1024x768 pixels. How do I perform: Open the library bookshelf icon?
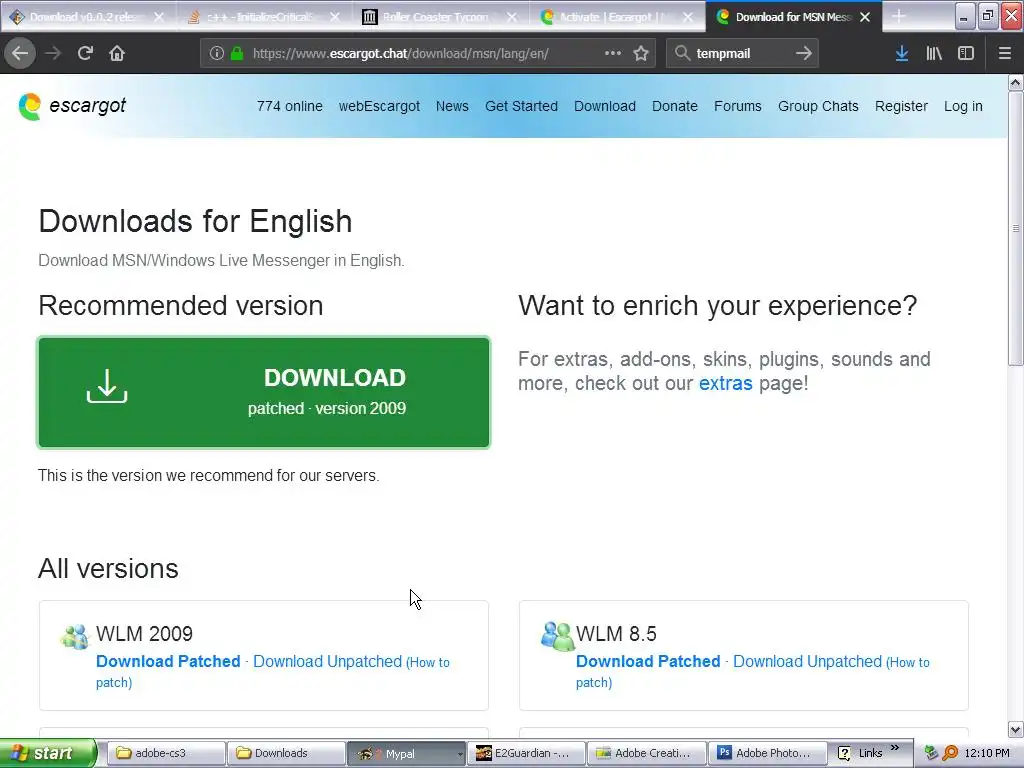pyautogui.click(x=934, y=53)
